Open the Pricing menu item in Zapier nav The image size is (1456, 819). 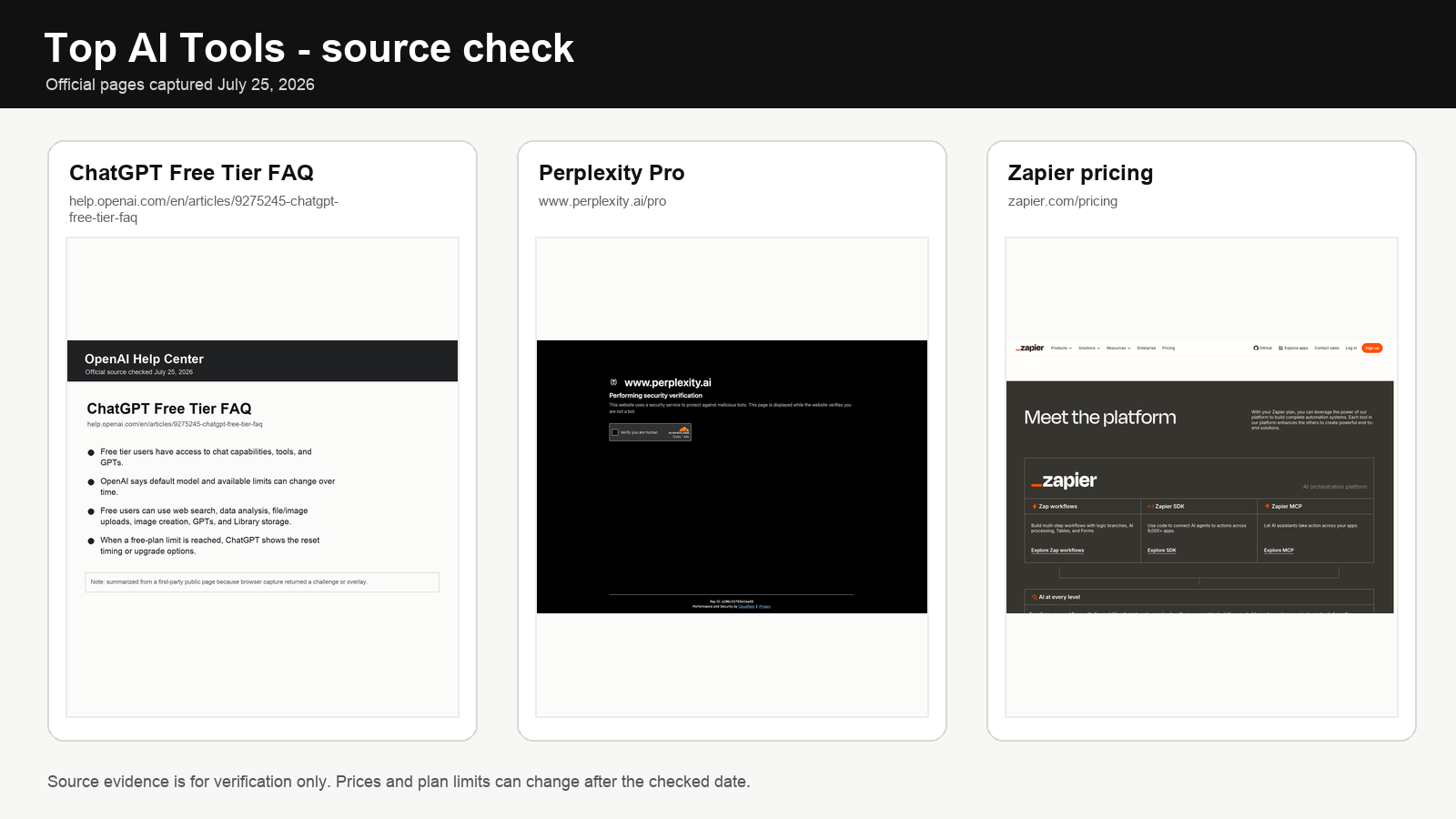click(1168, 348)
